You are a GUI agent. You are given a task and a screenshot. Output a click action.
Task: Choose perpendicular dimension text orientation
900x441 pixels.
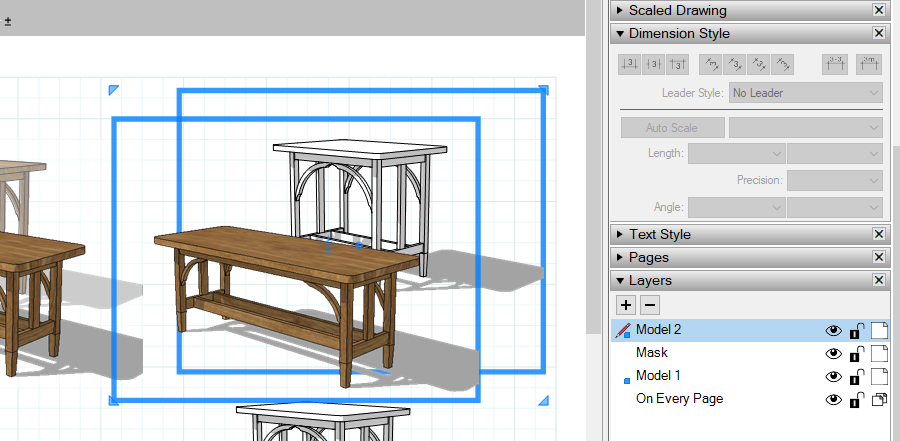(x=782, y=64)
